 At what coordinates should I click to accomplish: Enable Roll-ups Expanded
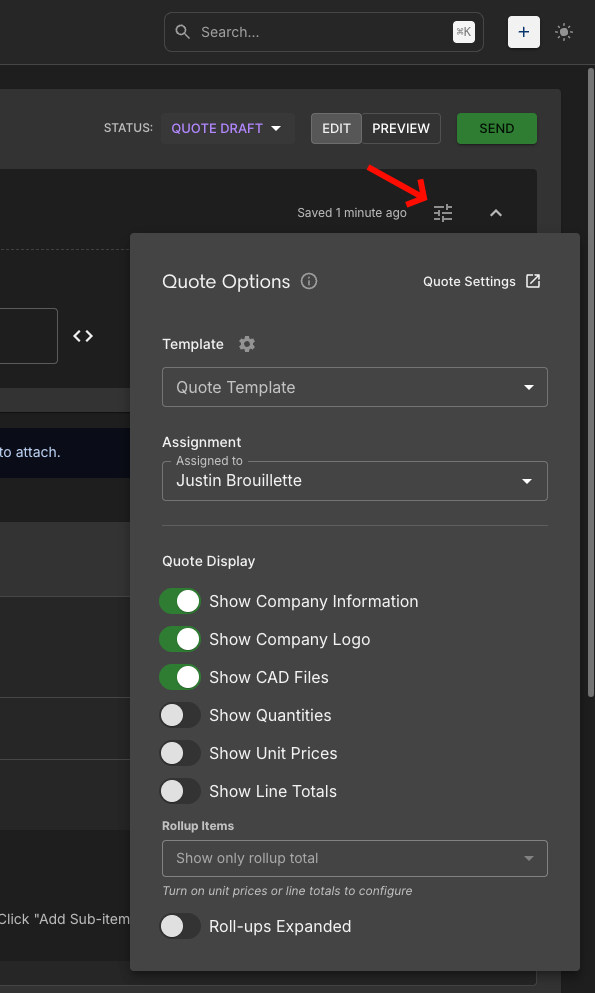click(x=180, y=926)
